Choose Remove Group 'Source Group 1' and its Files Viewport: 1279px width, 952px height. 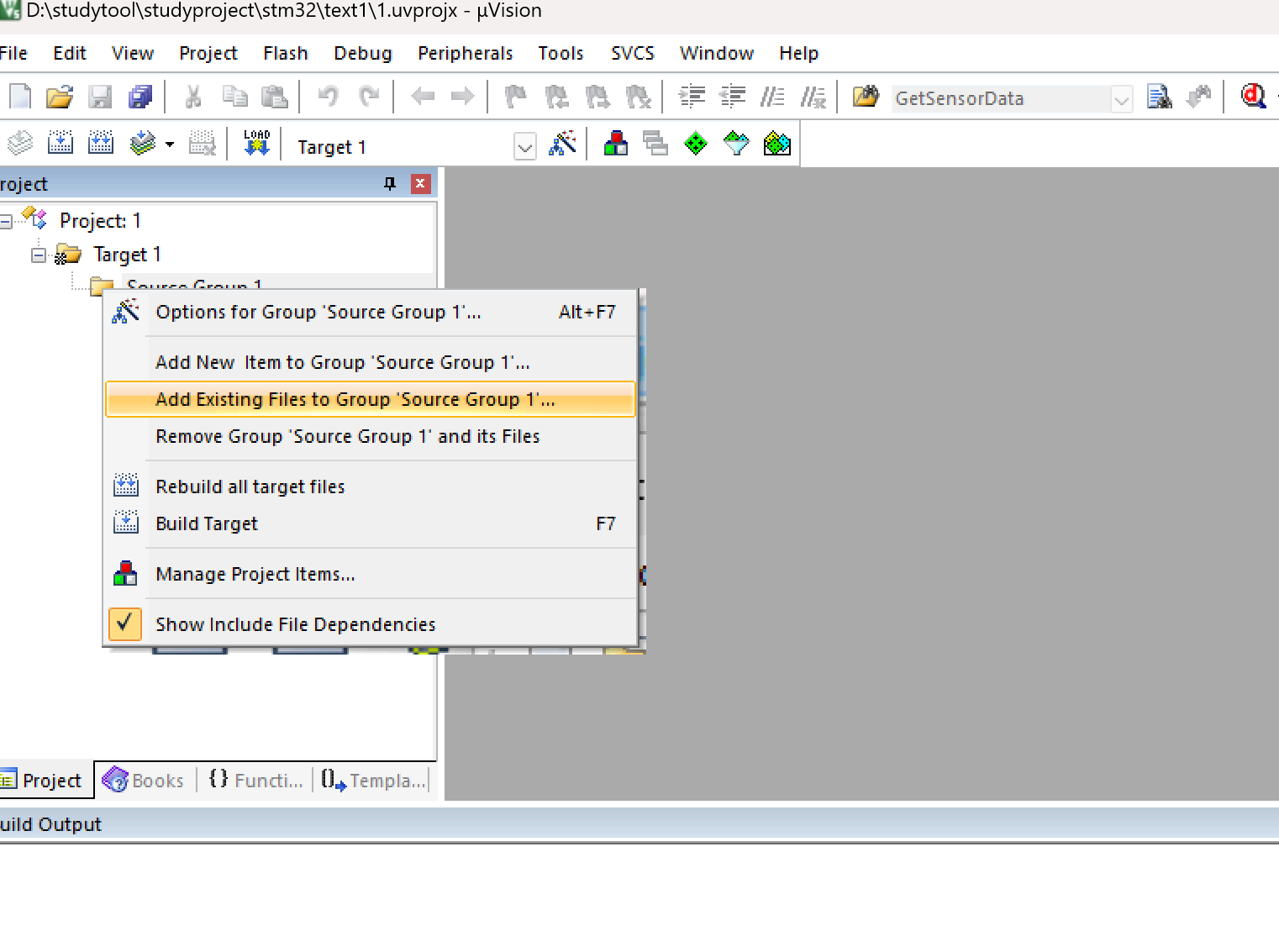(x=371, y=436)
